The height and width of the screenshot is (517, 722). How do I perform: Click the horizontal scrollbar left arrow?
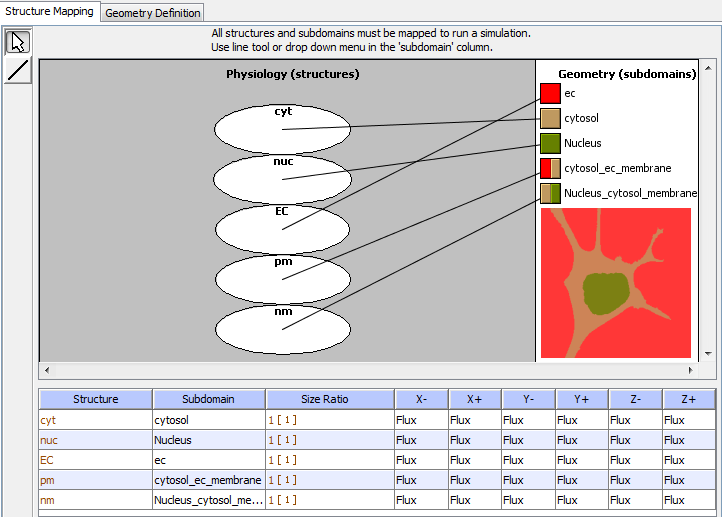click(x=47, y=370)
